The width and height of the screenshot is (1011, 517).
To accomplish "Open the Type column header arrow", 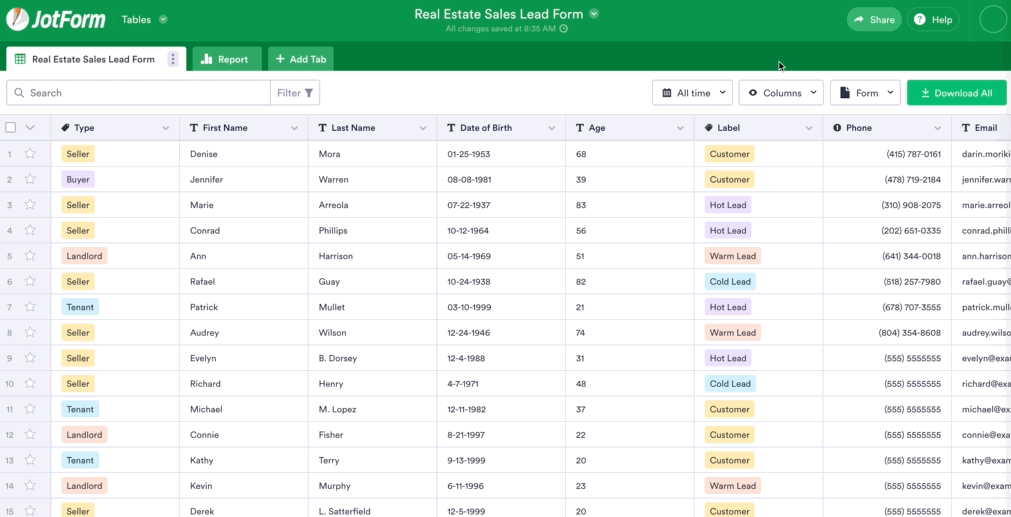I will (x=166, y=128).
